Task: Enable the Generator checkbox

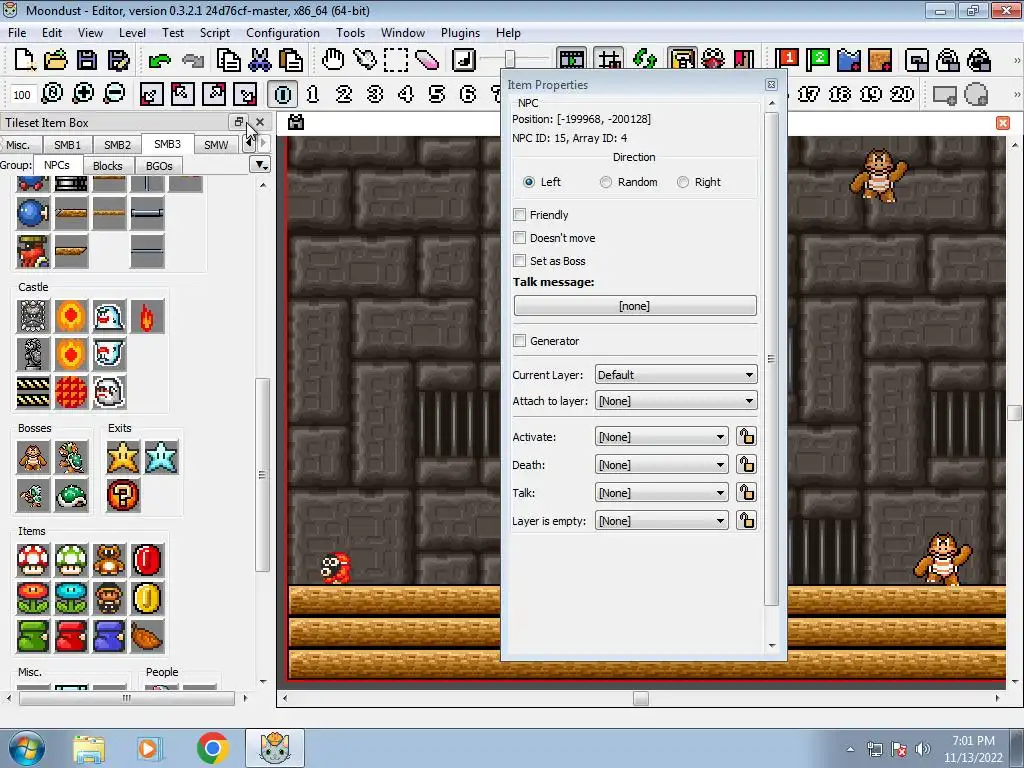Action: 520,341
